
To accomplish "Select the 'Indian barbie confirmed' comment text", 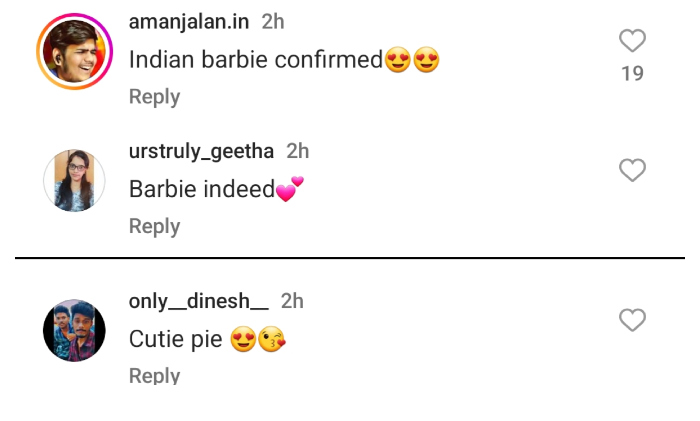I will coord(255,60).
